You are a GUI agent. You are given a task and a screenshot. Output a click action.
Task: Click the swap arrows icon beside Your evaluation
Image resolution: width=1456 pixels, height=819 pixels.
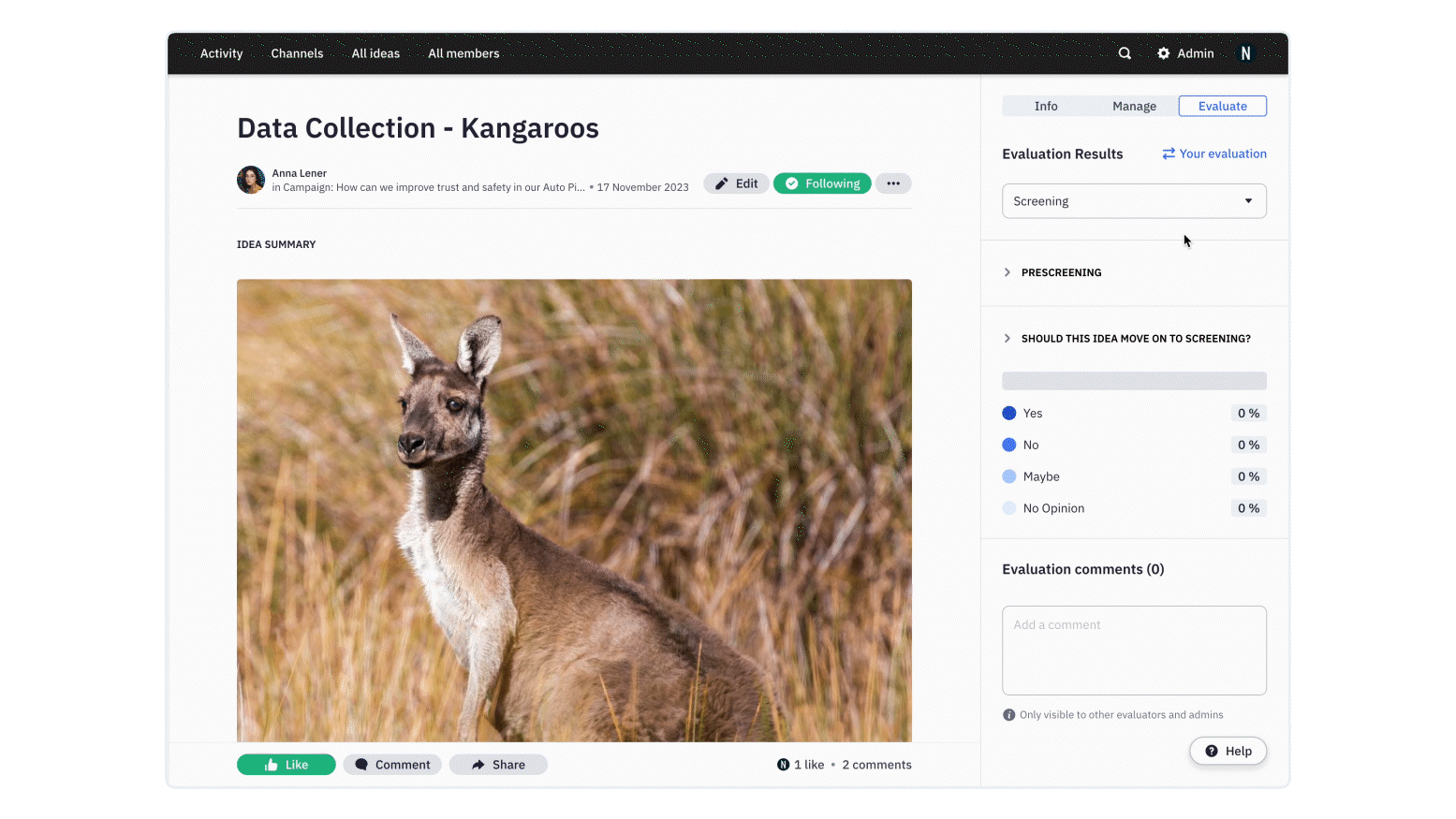(1169, 154)
